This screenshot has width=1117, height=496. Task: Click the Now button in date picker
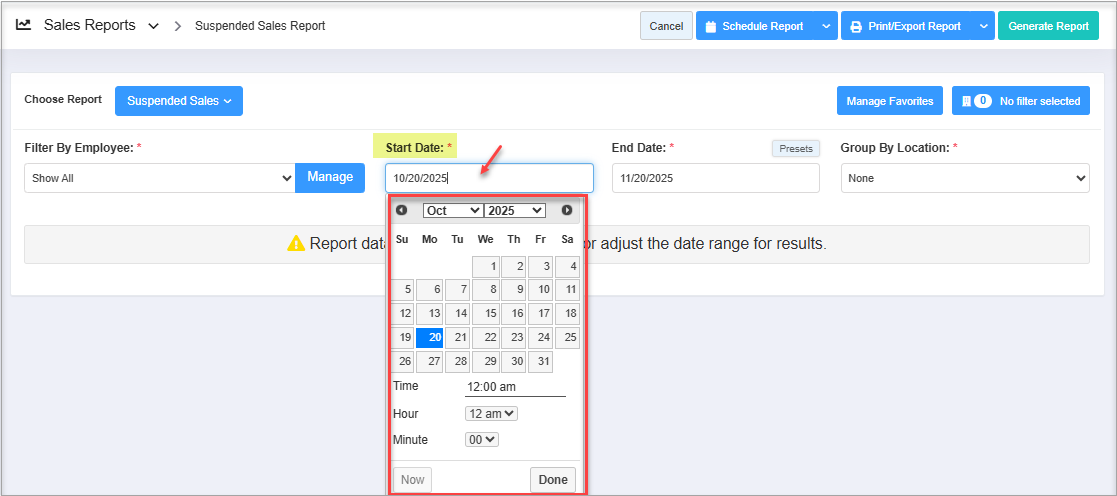[x=412, y=480]
